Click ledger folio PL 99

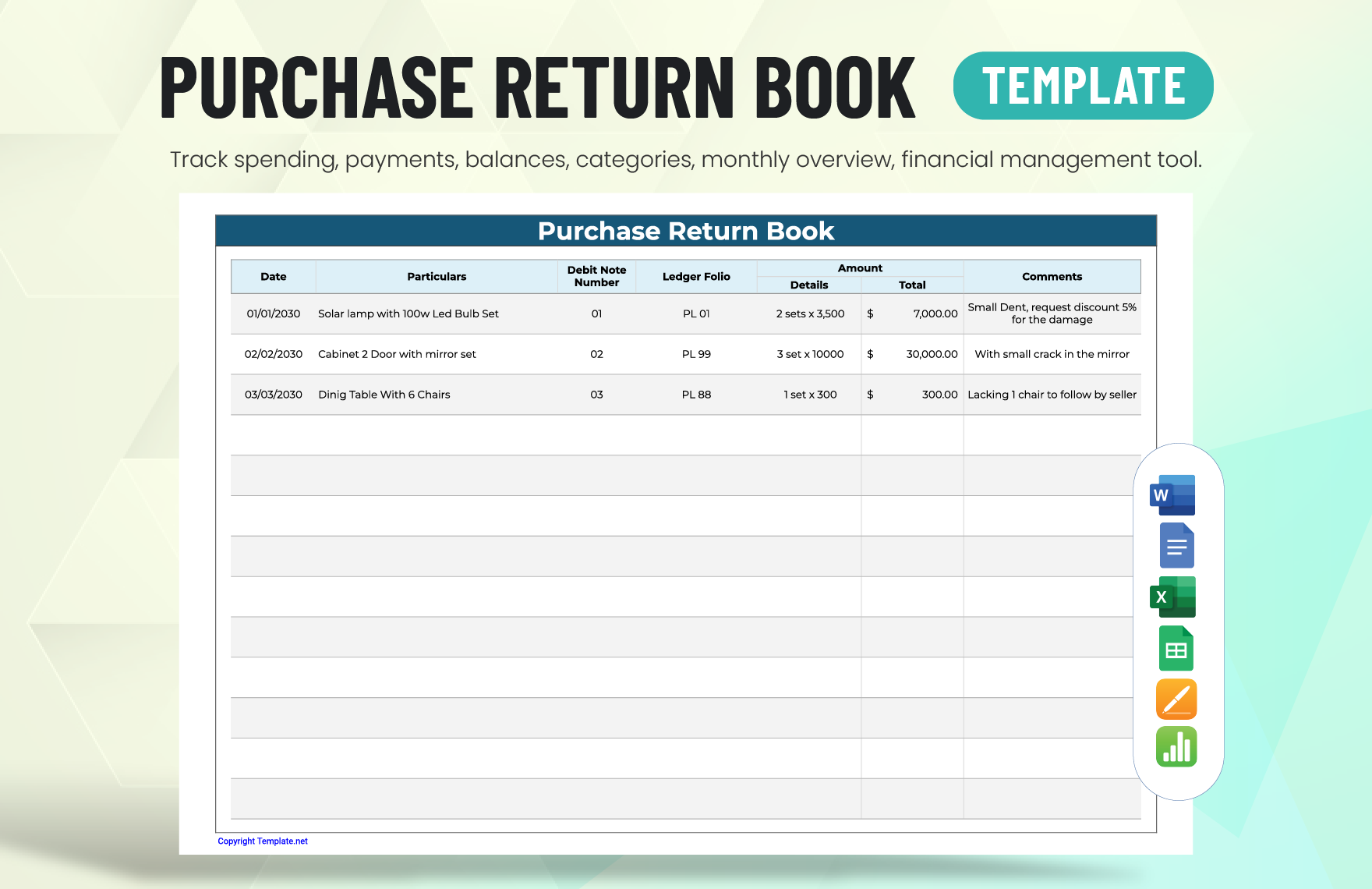pyautogui.click(x=696, y=354)
